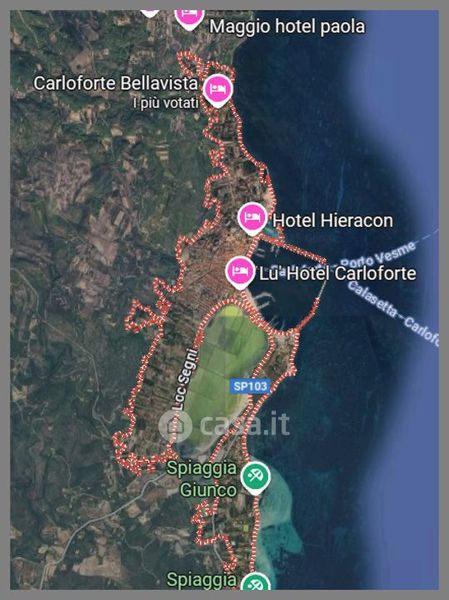Viewport: 449px width, 600px height.
Task: Open the Maggio hotel paola text label
Action: coord(287,27)
